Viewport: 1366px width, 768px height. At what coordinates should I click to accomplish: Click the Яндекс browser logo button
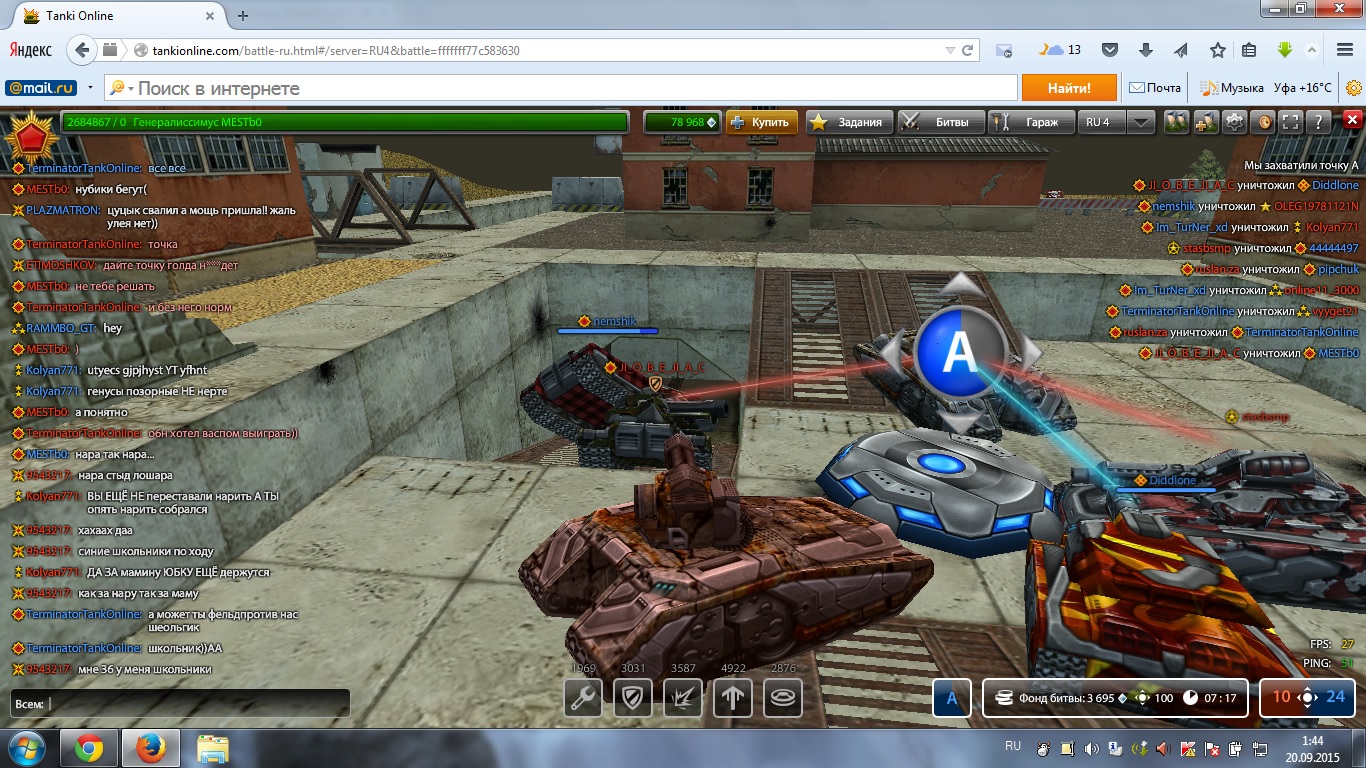coord(31,49)
